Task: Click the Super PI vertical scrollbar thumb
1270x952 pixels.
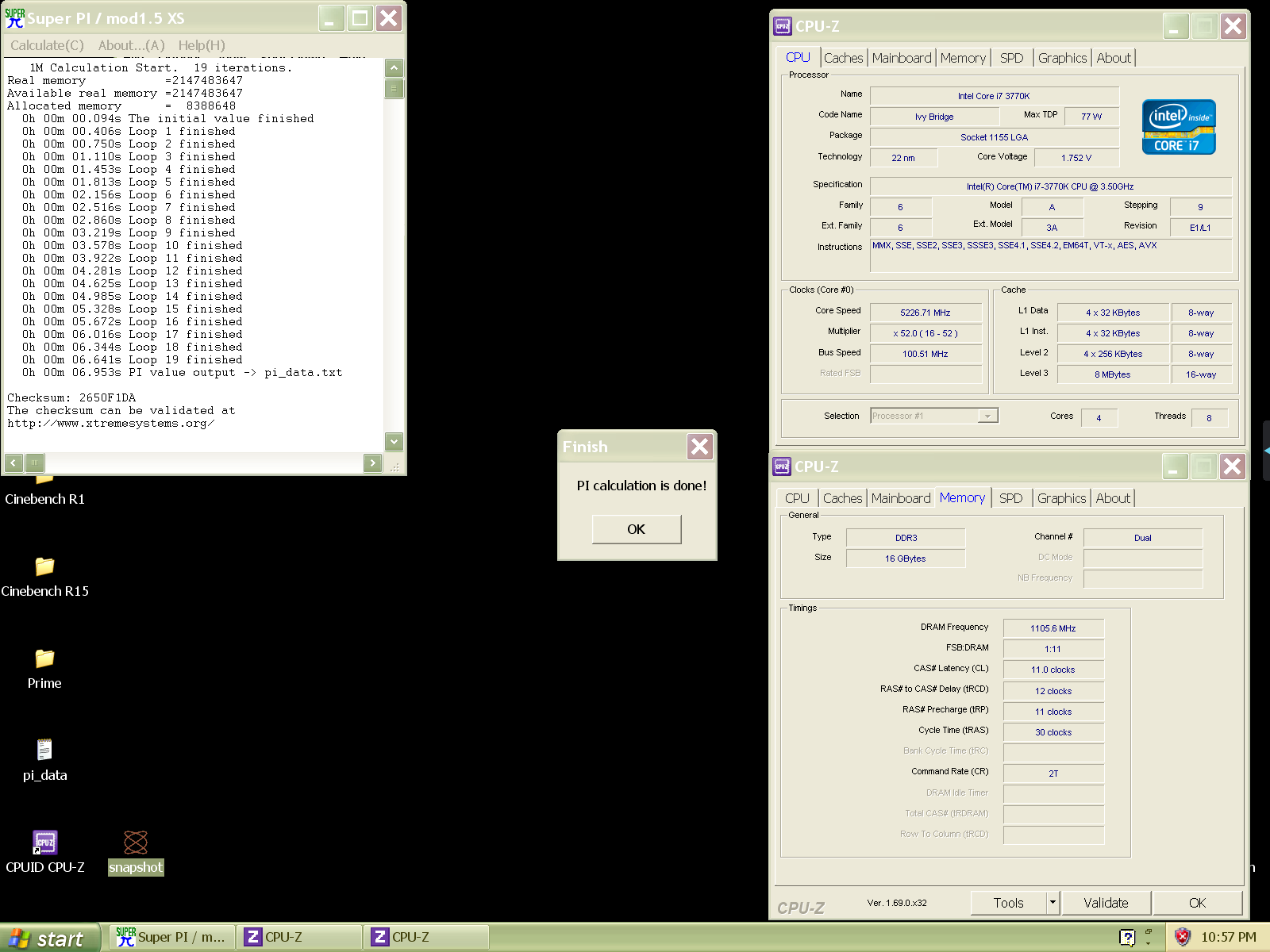Action: pyautogui.click(x=394, y=88)
